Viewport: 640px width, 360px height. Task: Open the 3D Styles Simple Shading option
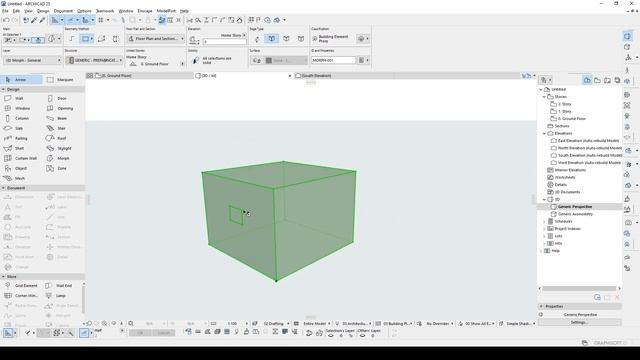[x=517, y=324]
